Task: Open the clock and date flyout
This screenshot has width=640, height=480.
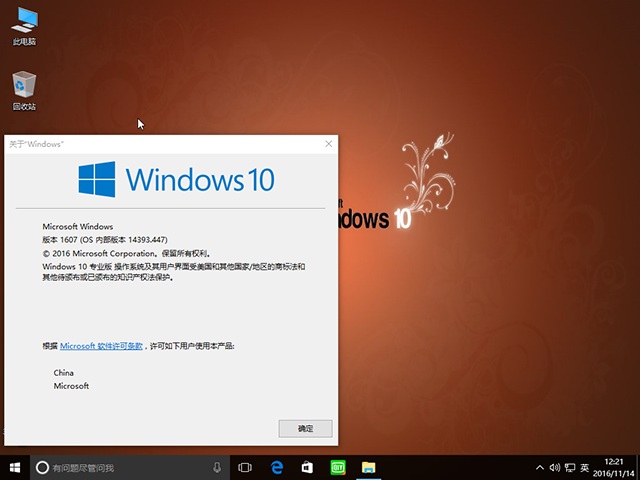Action: click(x=612, y=467)
